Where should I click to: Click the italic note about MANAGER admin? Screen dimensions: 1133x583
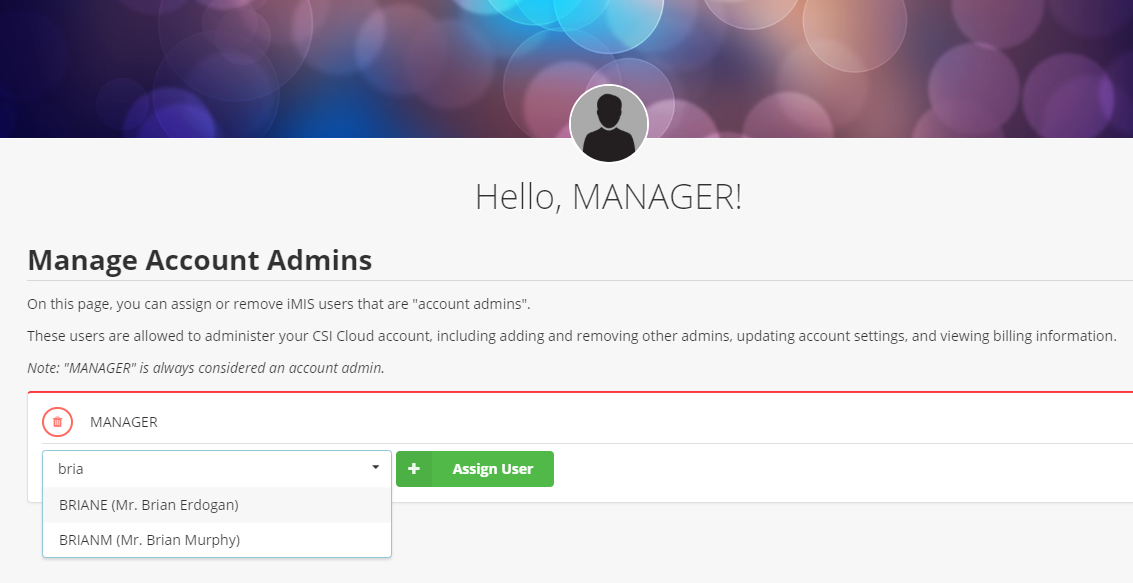tap(206, 368)
